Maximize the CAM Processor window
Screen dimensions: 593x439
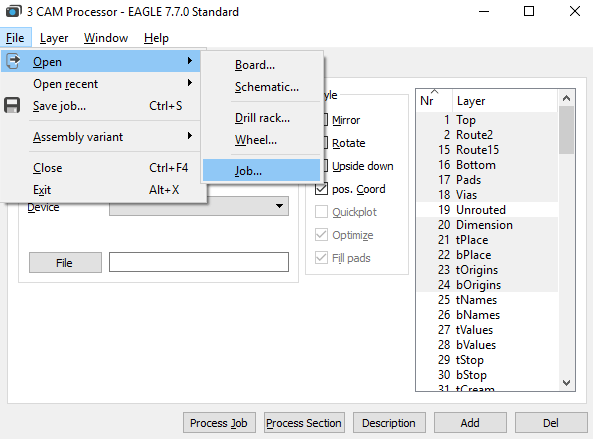point(529,11)
